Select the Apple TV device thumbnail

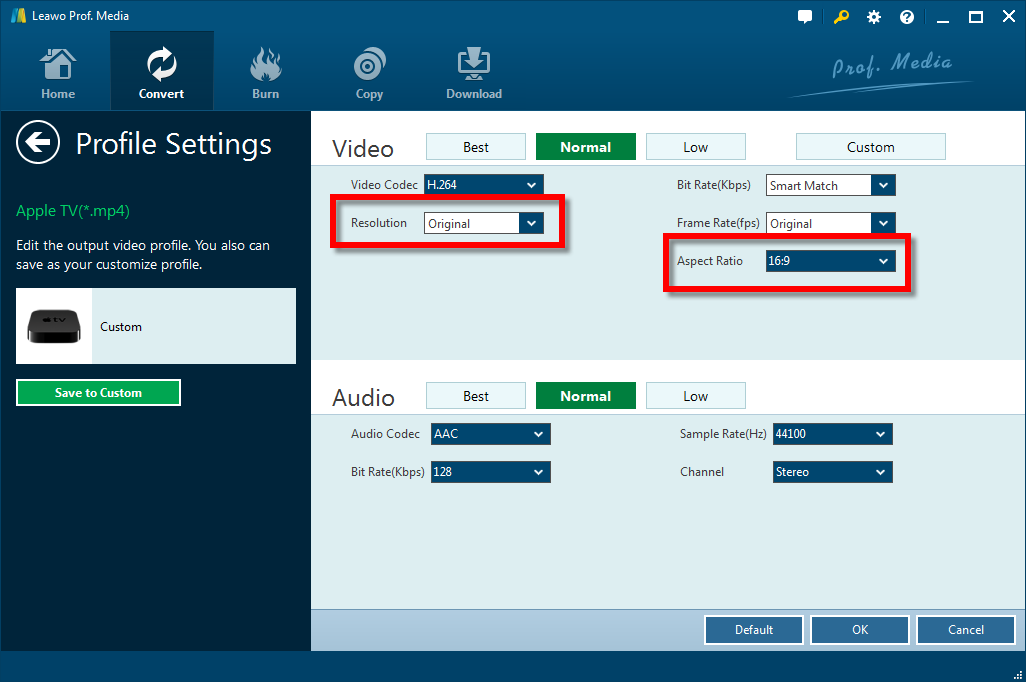tap(54, 326)
